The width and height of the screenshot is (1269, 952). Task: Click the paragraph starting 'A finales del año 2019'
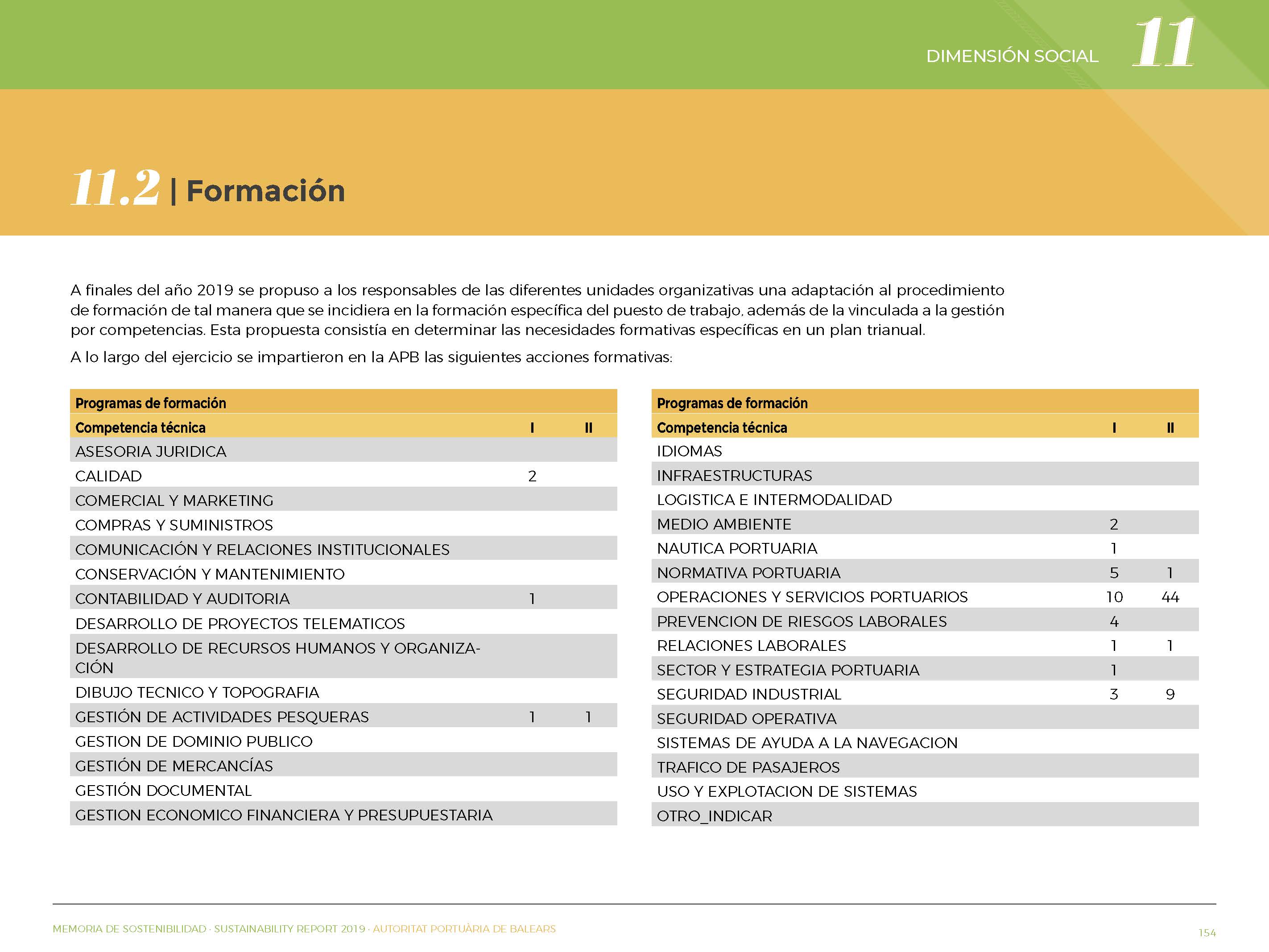point(537,310)
